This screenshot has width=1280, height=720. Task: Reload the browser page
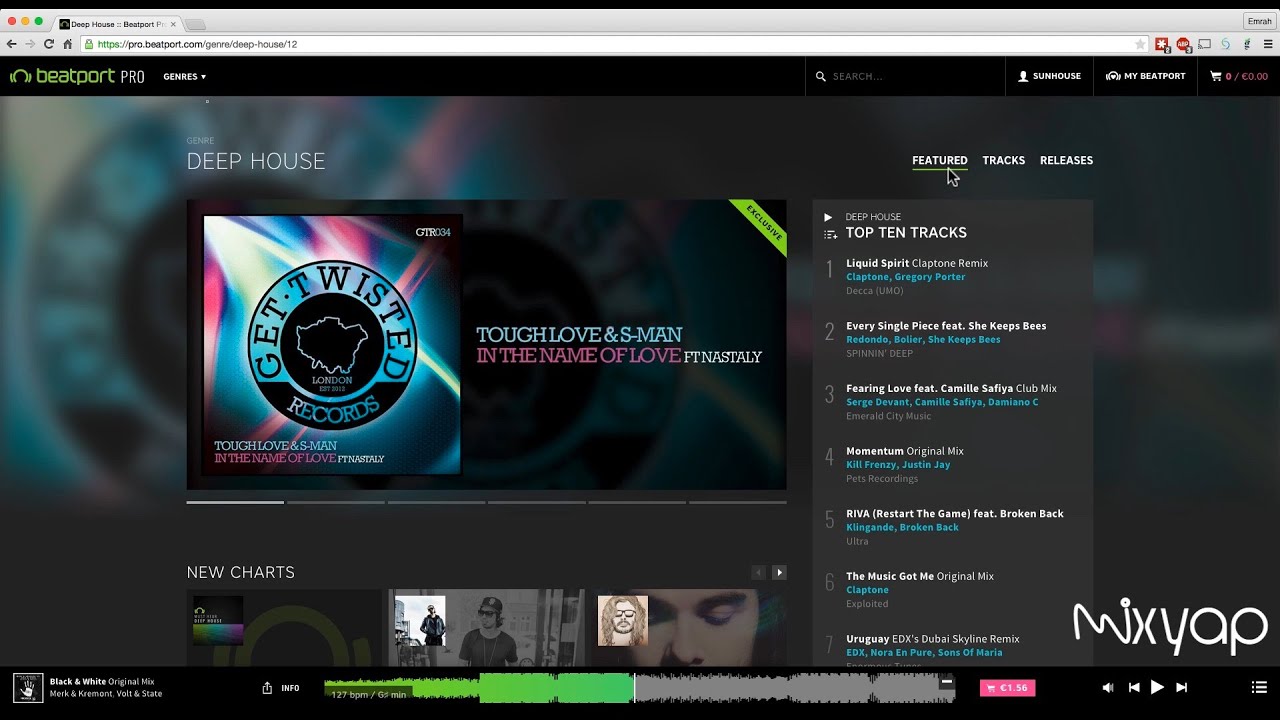pyautogui.click(x=48, y=44)
